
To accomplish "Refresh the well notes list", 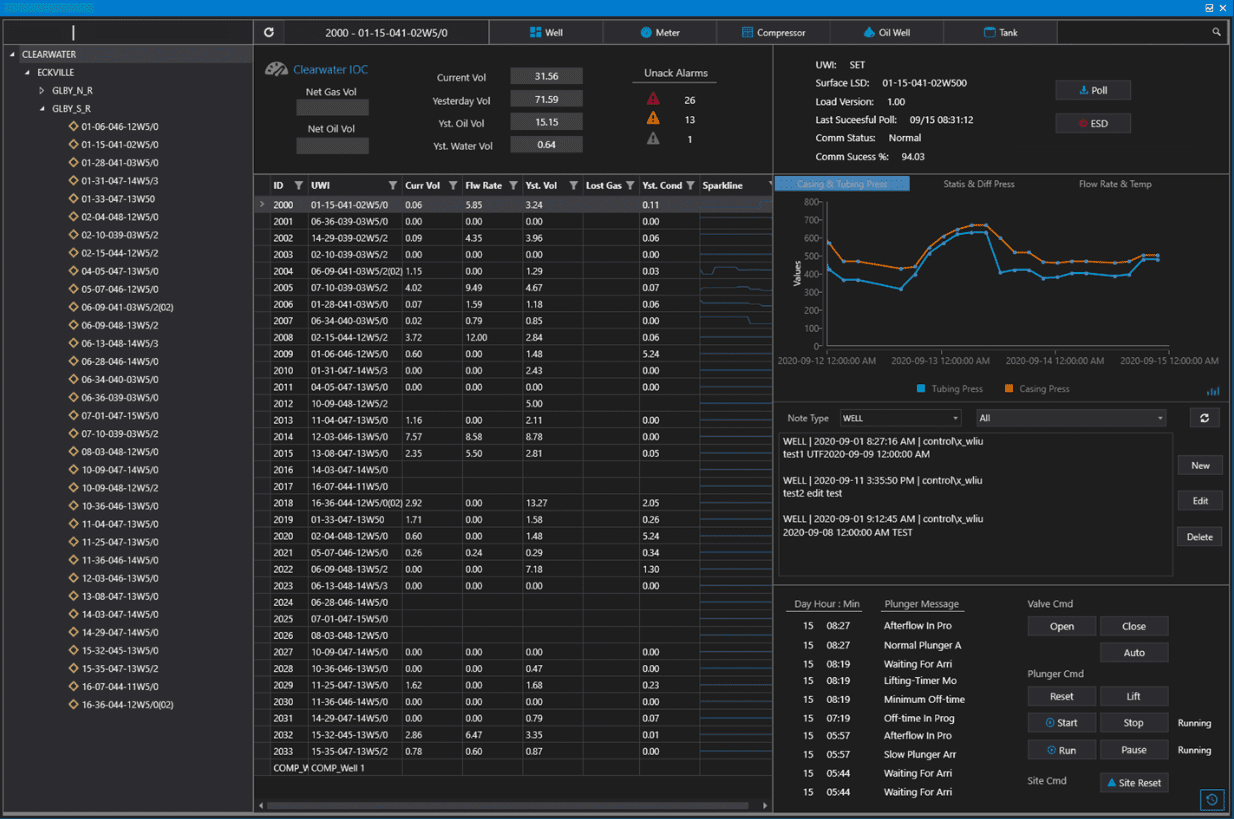I will point(1204,417).
